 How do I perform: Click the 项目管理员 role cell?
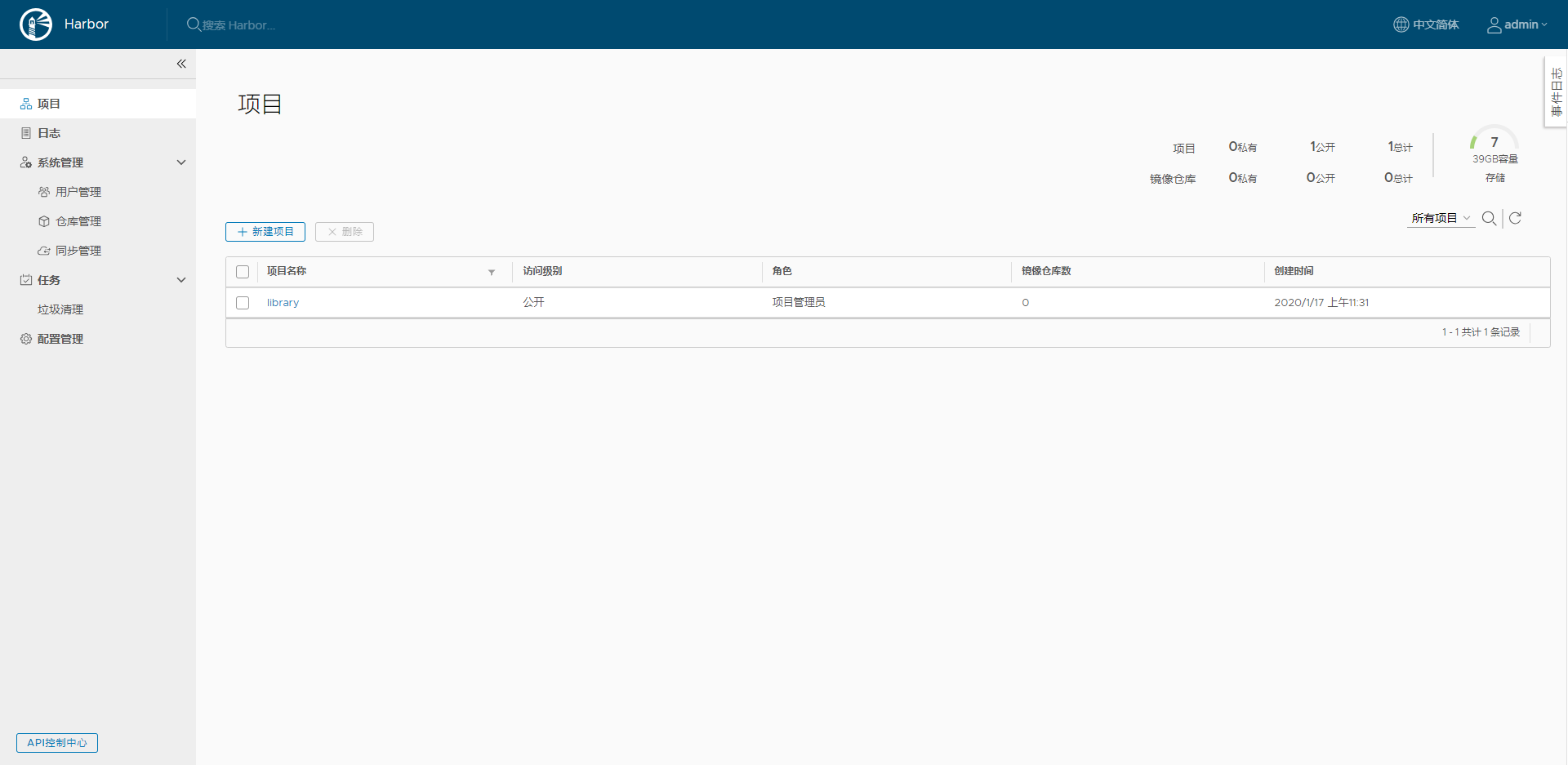pyautogui.click(x=799, y=302)
